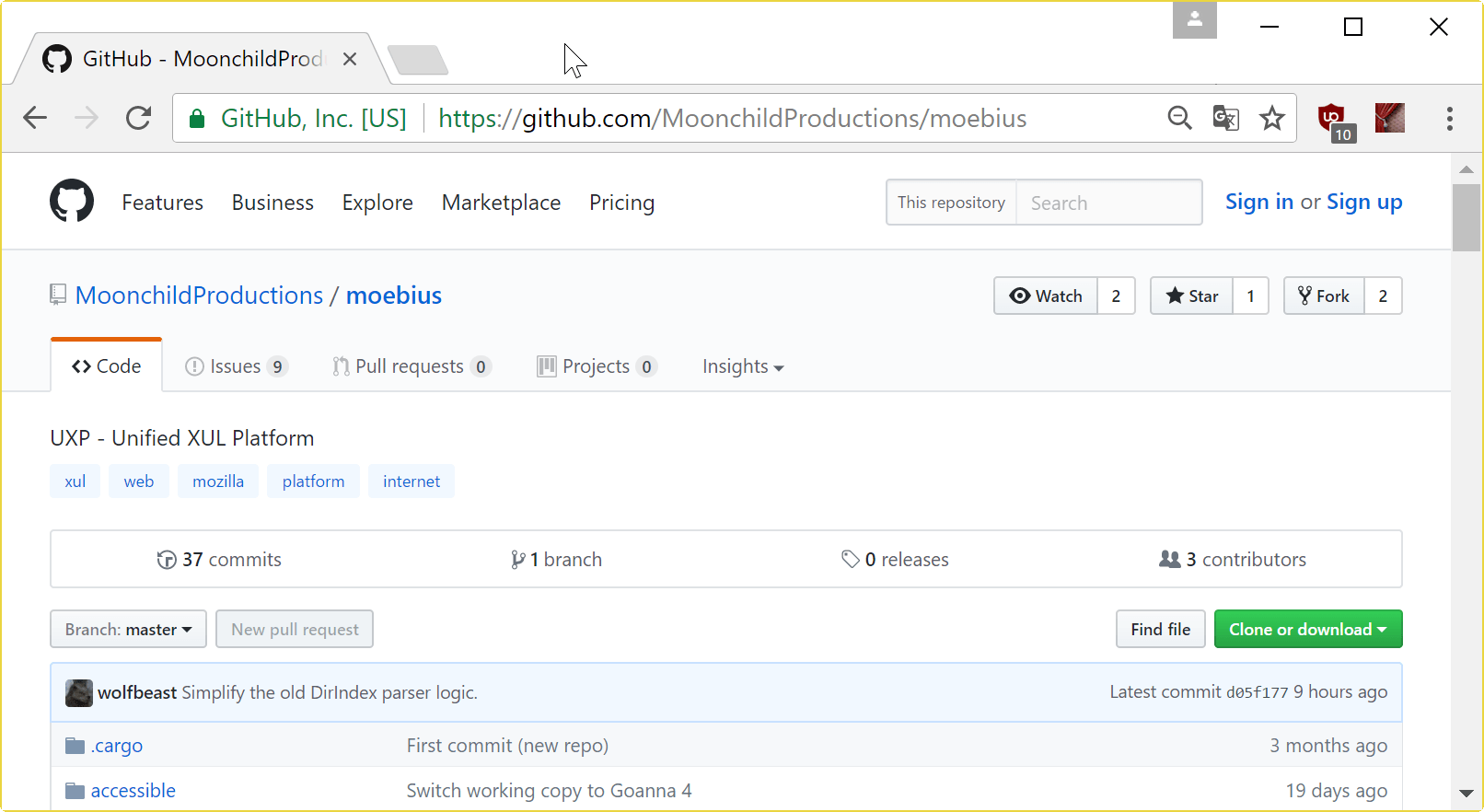Open the moebius repository link

click(394, 296)
